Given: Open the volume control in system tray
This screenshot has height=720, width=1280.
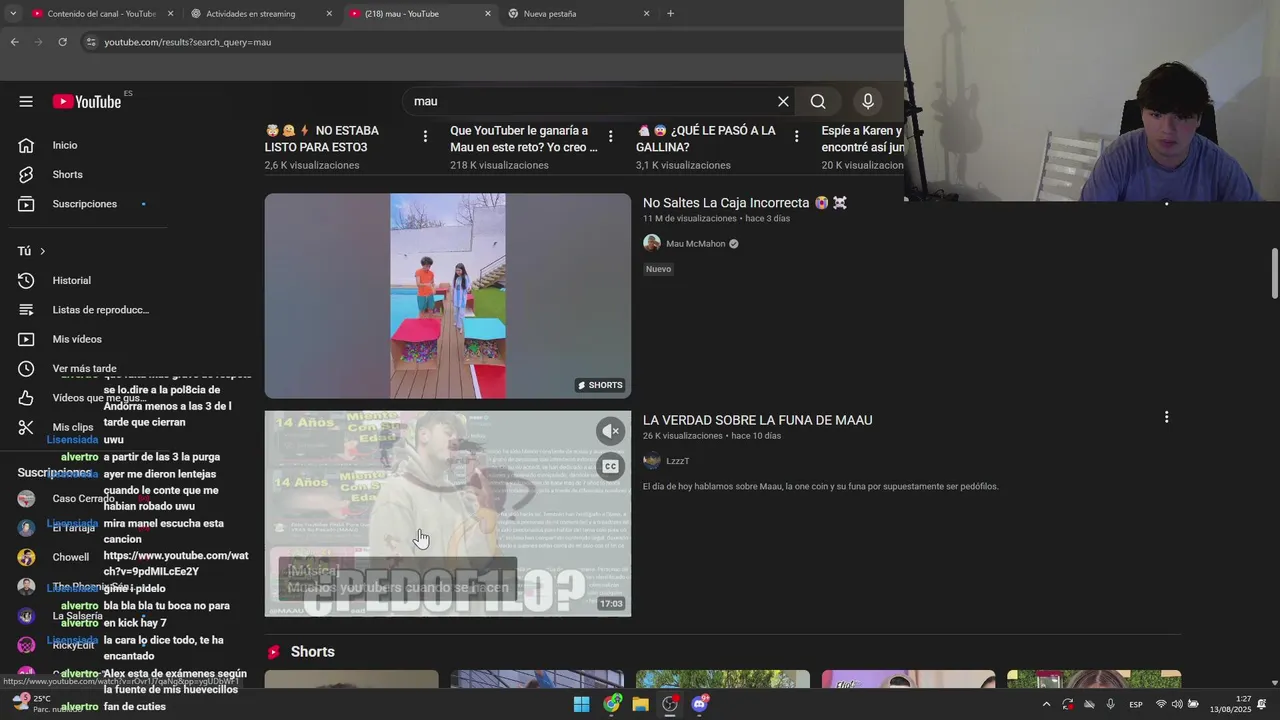Looking at the screenshot, I should tap(1177, 704).
